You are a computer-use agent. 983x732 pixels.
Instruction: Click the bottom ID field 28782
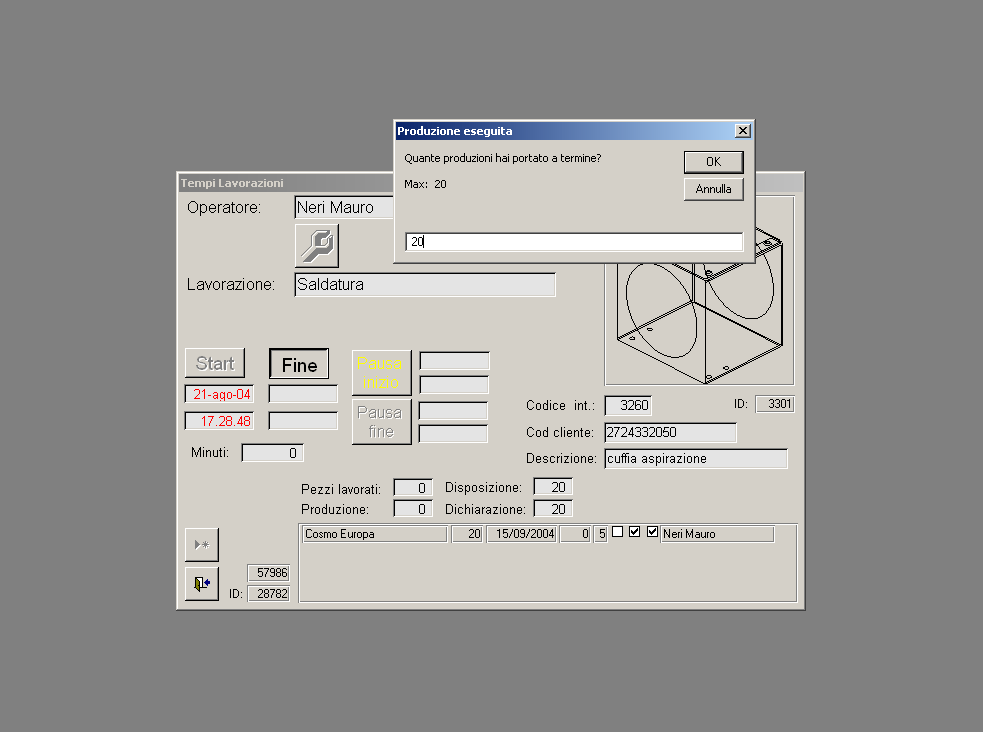(x=268, y=593)
